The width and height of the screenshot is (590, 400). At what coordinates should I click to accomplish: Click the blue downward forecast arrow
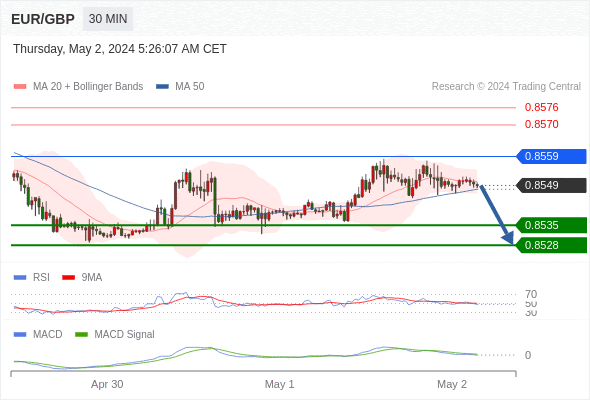click(x=497, y=214)
